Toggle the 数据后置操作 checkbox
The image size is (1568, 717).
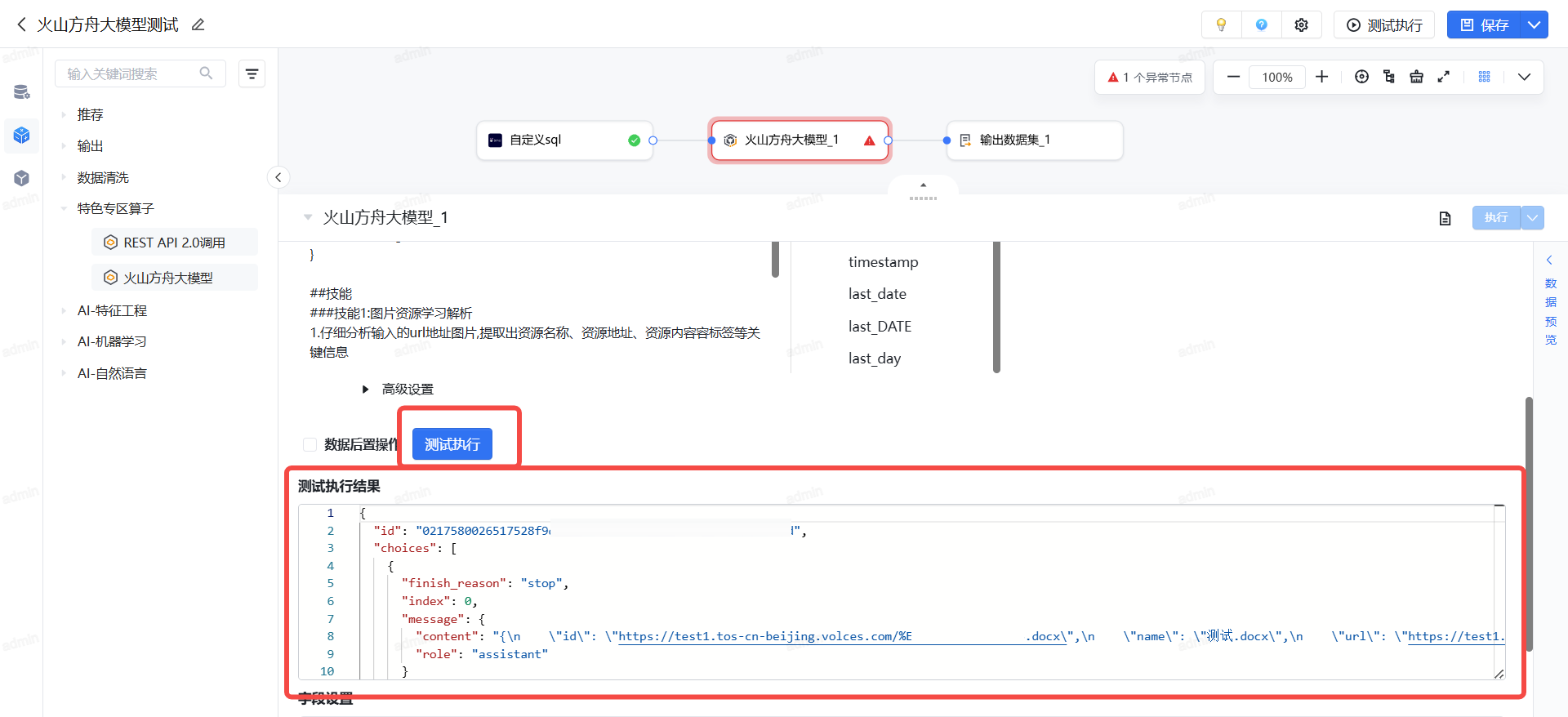click(x=310, y=444)
